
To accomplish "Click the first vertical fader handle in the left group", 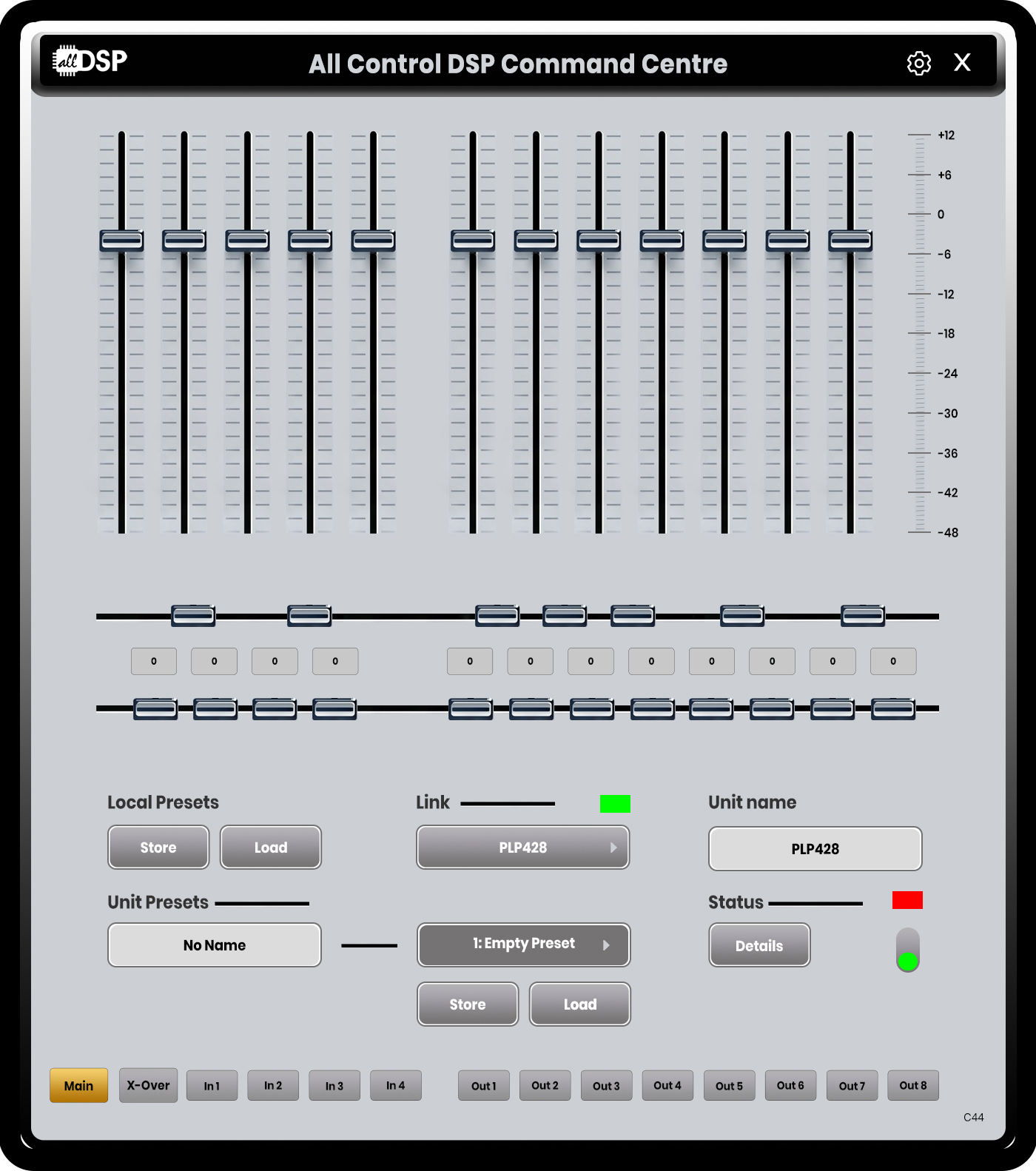I will [x=122, y=241].
